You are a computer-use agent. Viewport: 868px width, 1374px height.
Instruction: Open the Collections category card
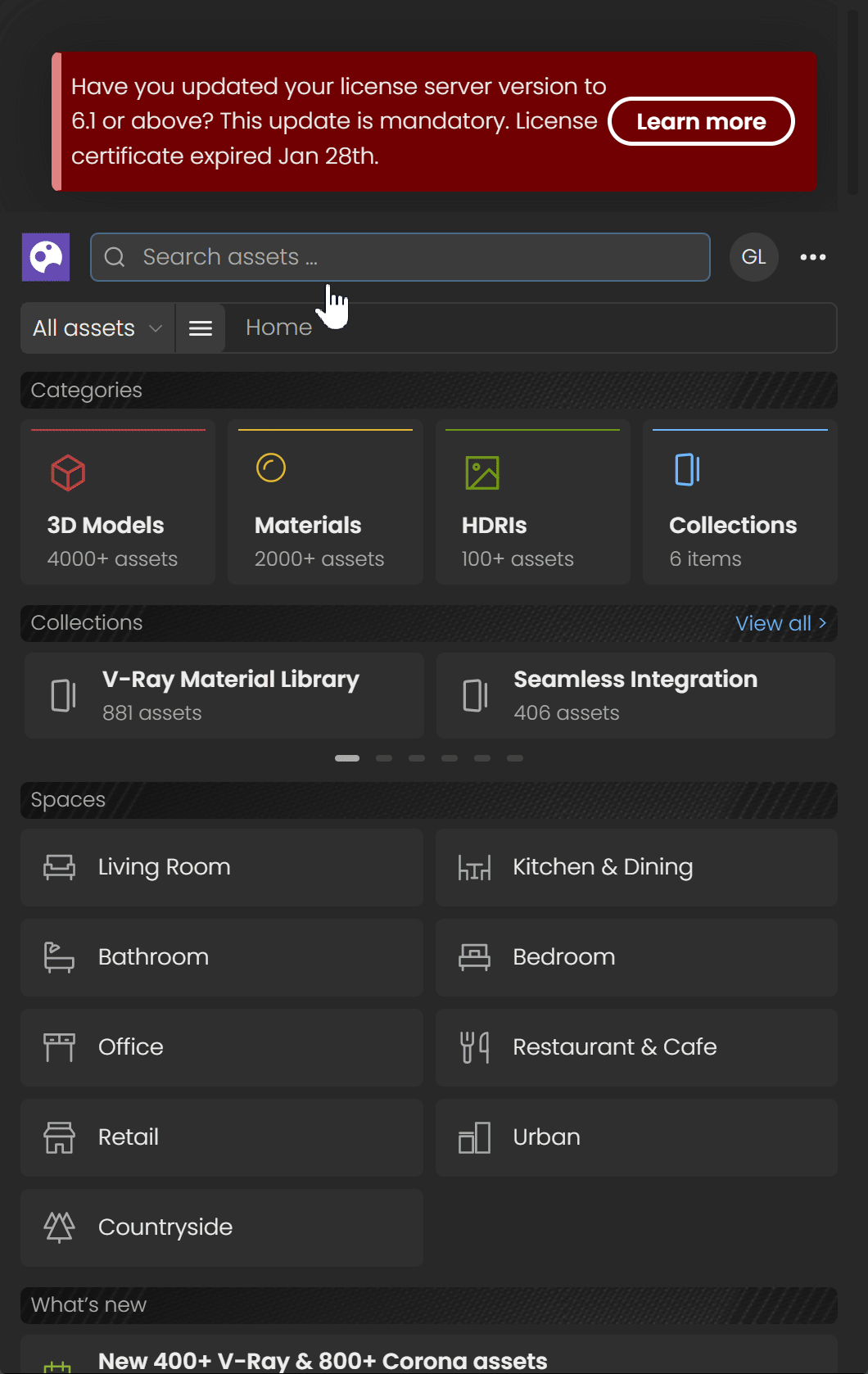click(x=740, y=502)
